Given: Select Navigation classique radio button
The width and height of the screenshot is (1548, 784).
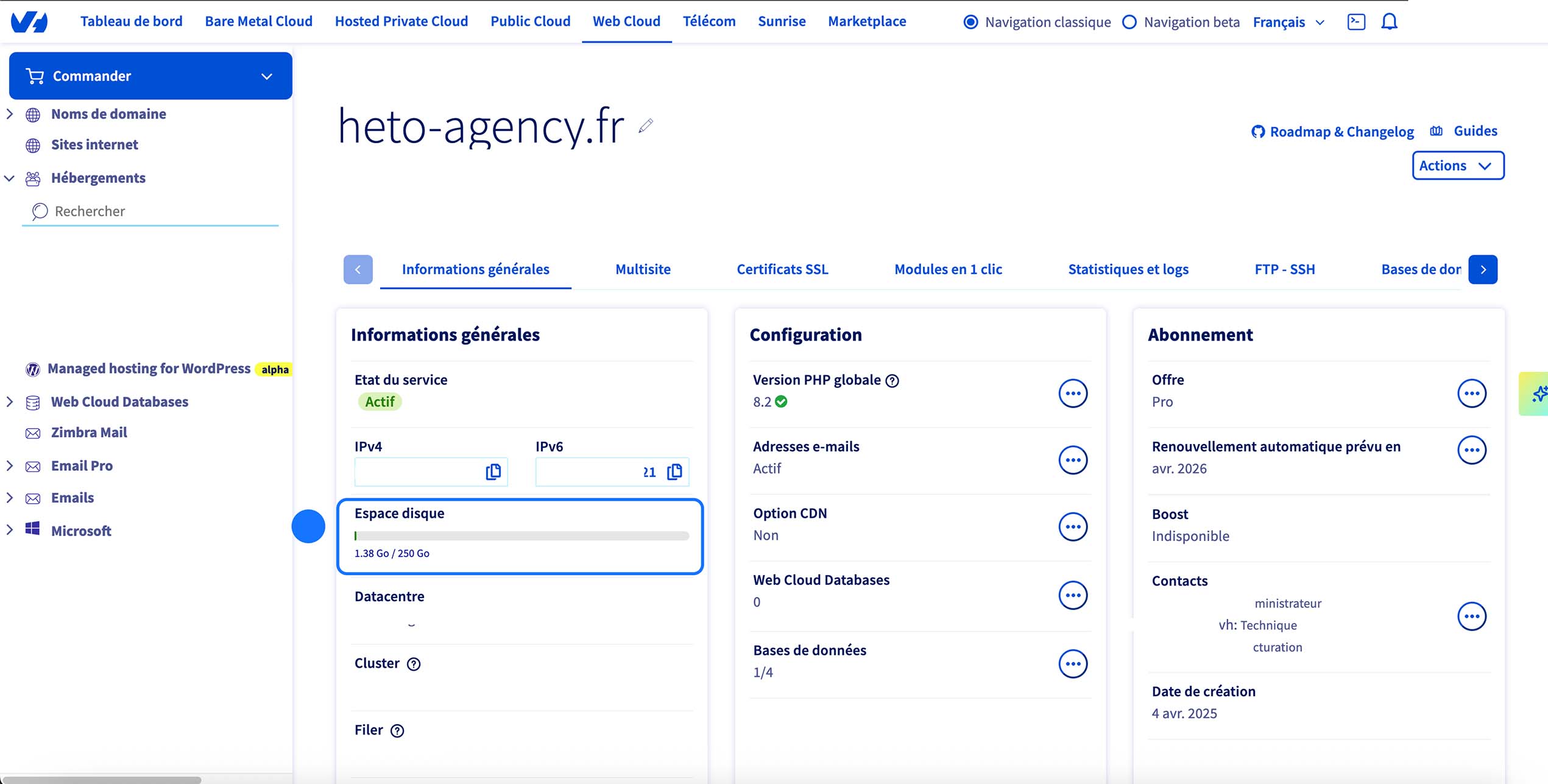Looking at the screenshot, I should [970, 23].
